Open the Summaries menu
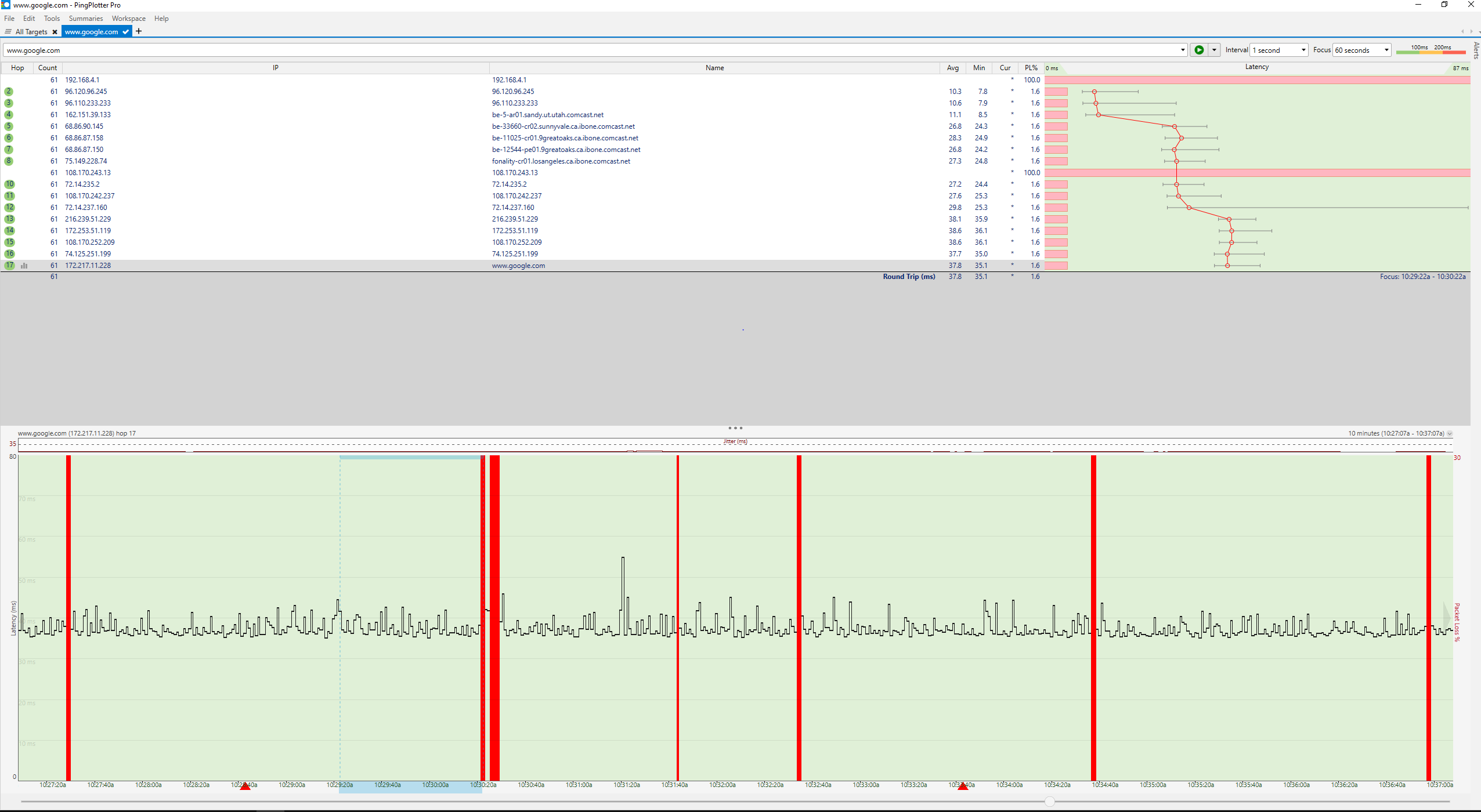Screen dimensions: 1481x812 pos(85,19)
